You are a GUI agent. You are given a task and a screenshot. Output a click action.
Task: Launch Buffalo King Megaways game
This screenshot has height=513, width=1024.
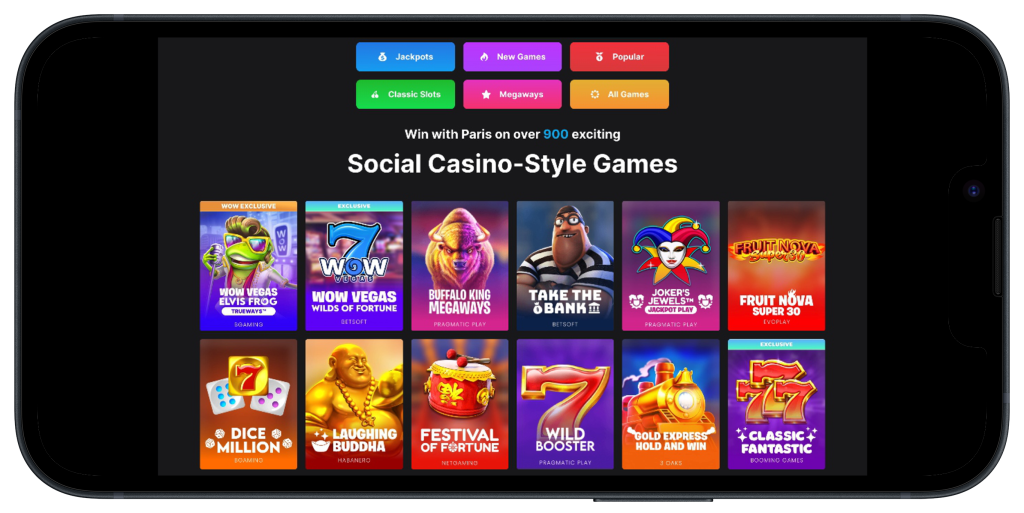click(460, 266)
